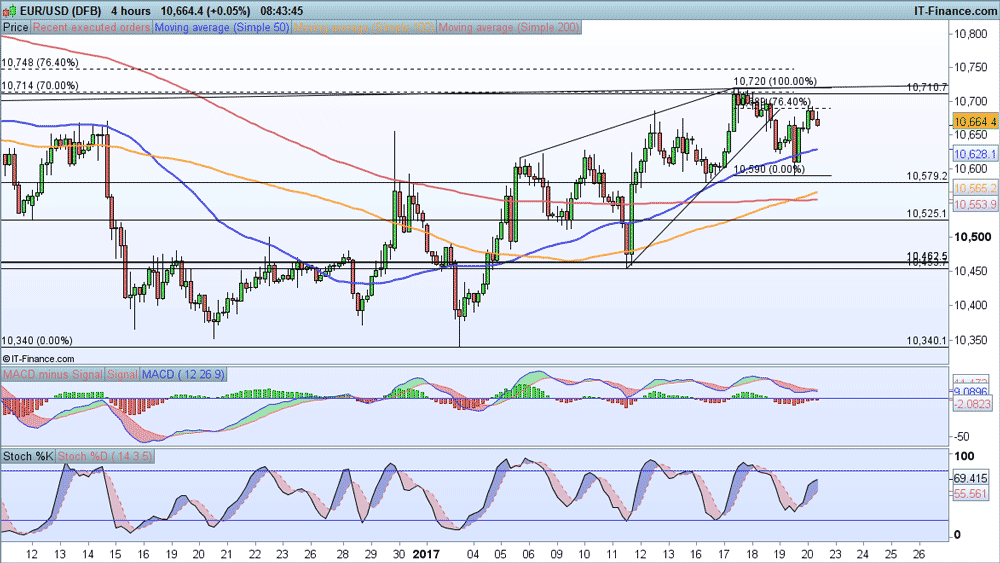Select the Stoch %D ( 14 3 5) label

pos(105,456)
